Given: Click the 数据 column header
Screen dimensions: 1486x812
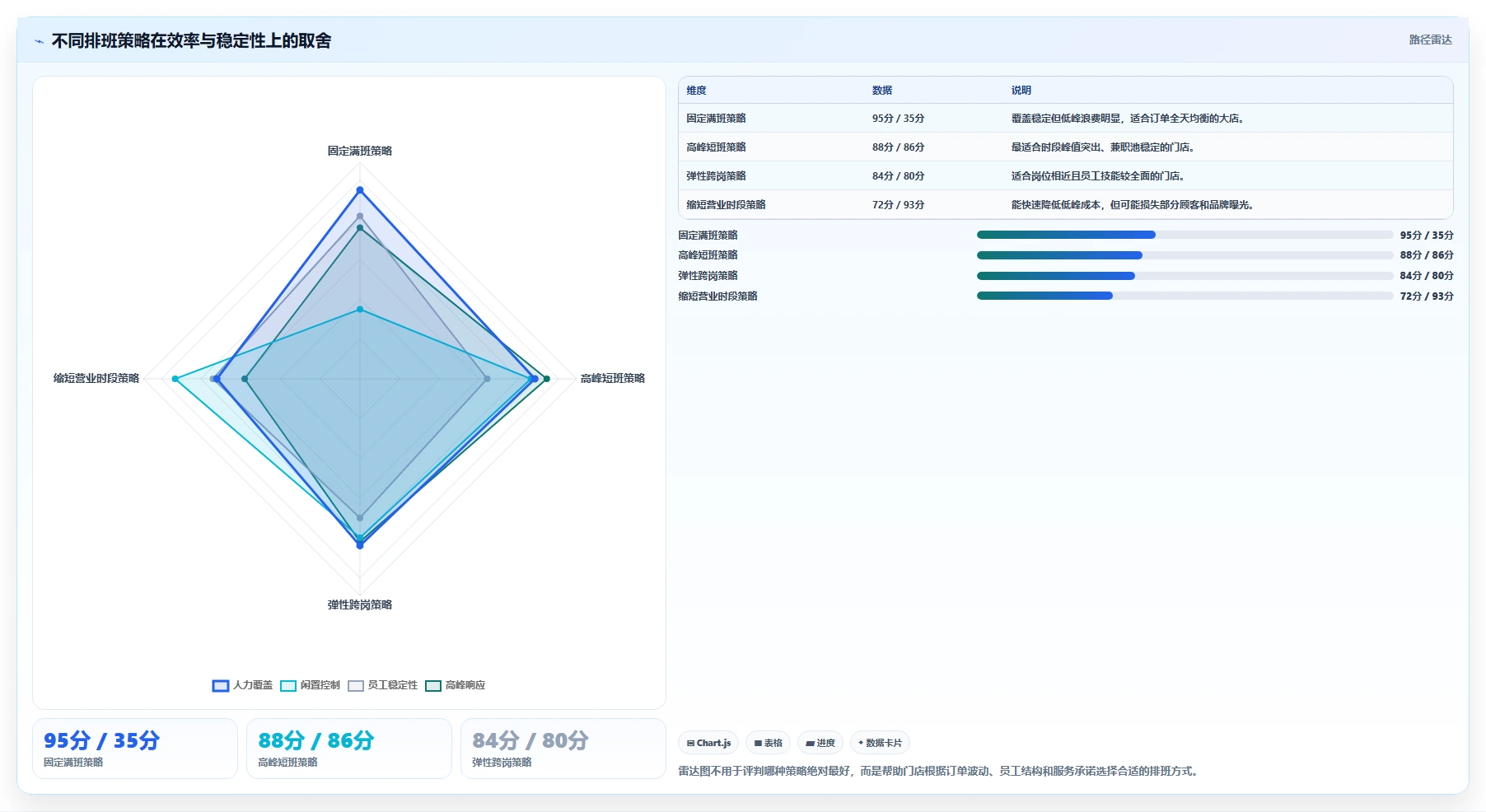Looking at the screenshot, I should [882, 91].
